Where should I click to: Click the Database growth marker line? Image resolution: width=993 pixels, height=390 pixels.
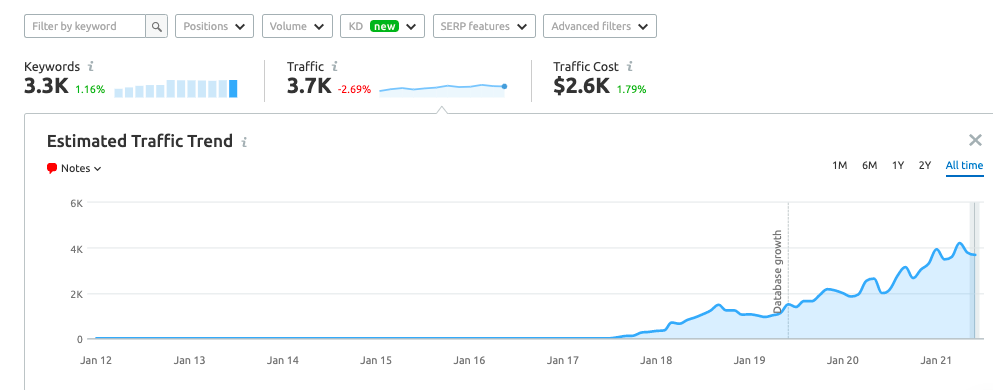coord(788,271)
